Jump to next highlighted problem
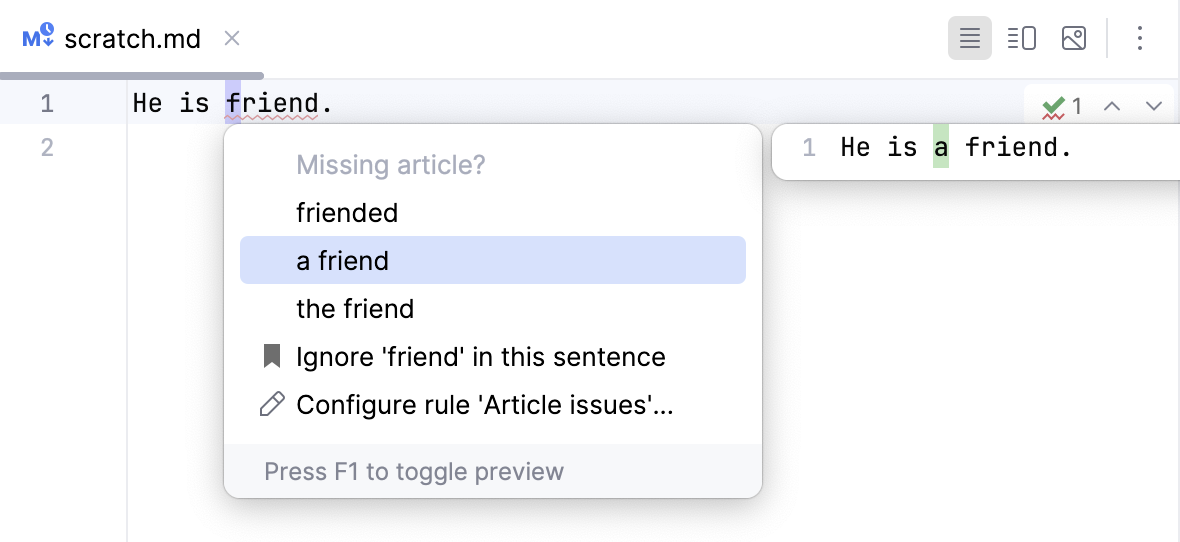This screenshot has width=1180, height=542. click(x=1153, y=106)
